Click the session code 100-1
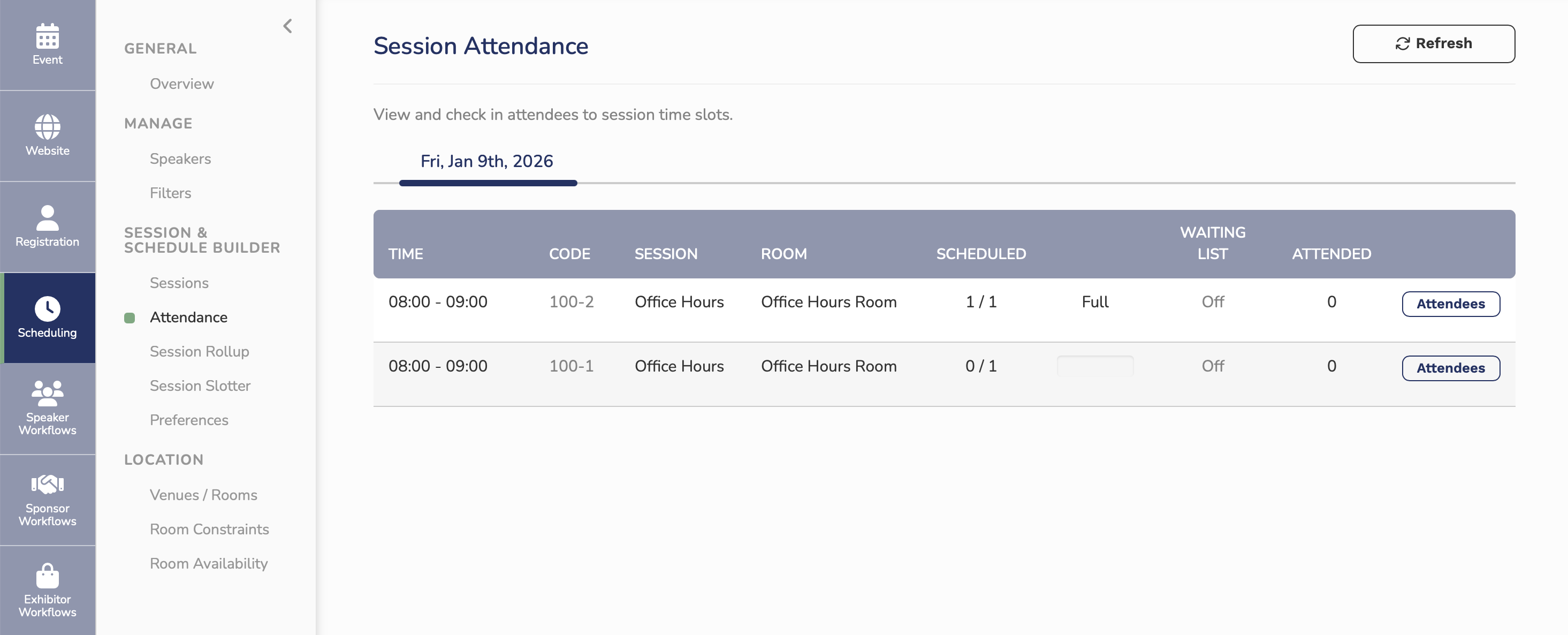This screenshot has width=1568, height=635. pyautogui.click(x=571, y=366)
